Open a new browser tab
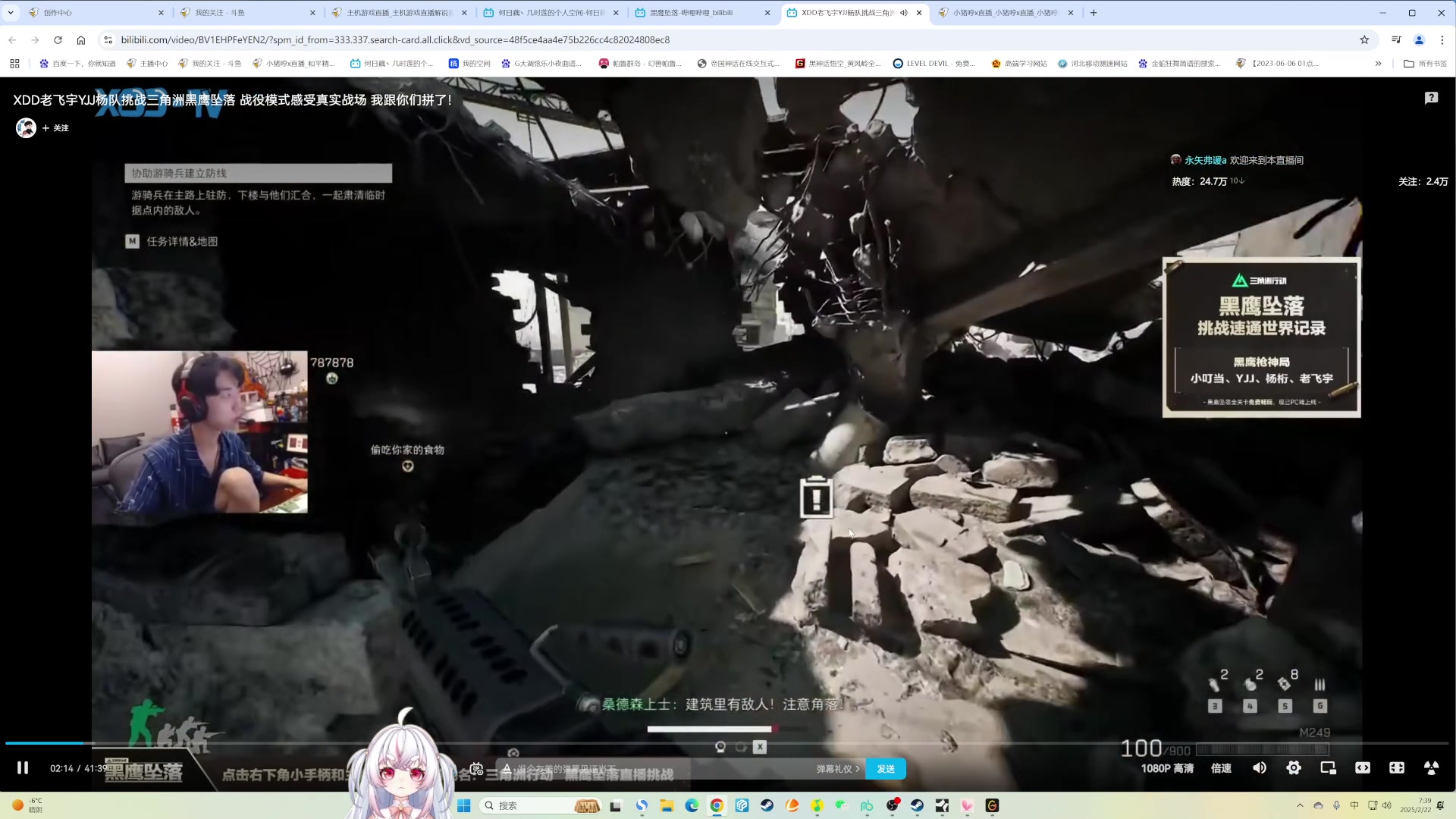The height and width of the screenshot is (819, 1456). 1094,13
